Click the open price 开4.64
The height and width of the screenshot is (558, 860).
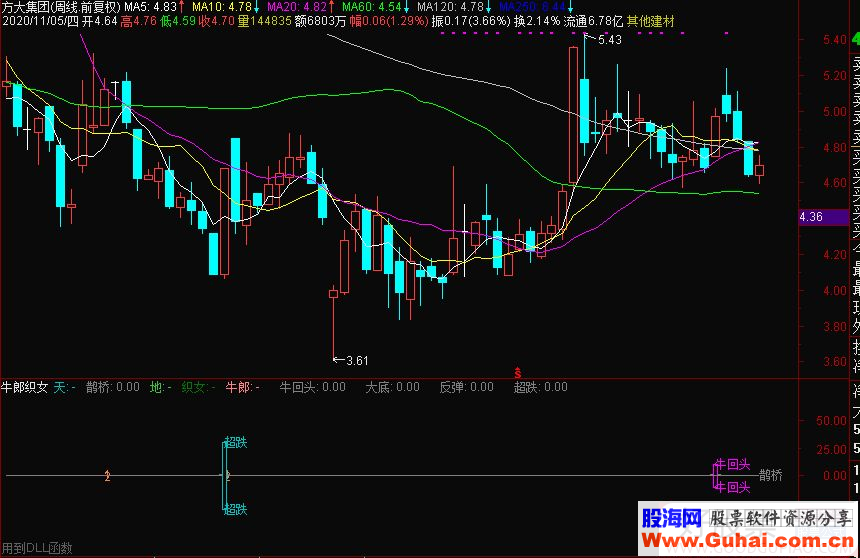click(x=100, y=21)
